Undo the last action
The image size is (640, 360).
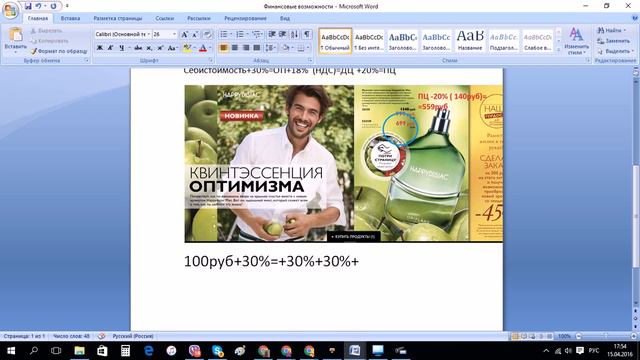click(x=38, y=6)
